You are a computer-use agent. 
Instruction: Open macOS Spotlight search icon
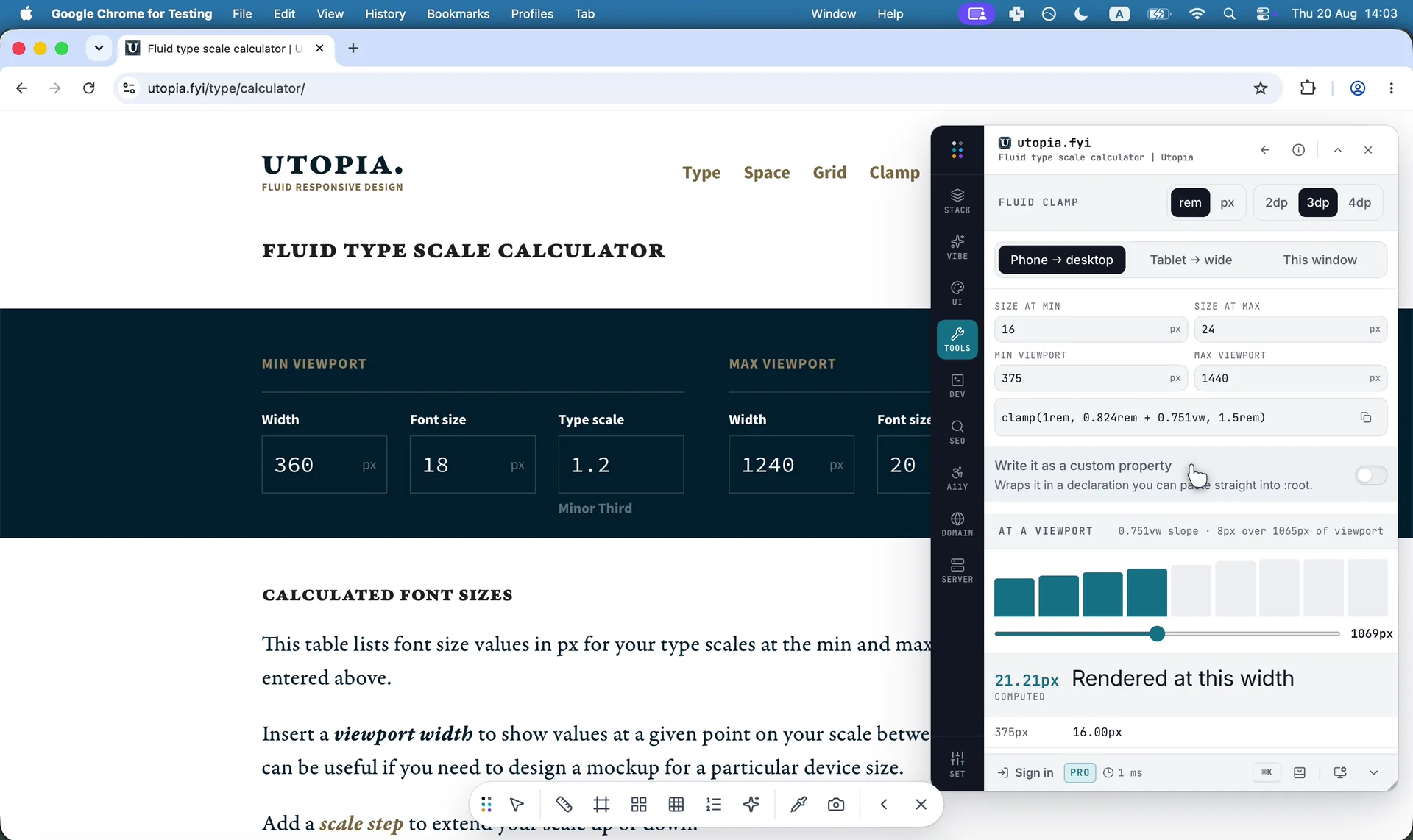[x=1229, y=14]
